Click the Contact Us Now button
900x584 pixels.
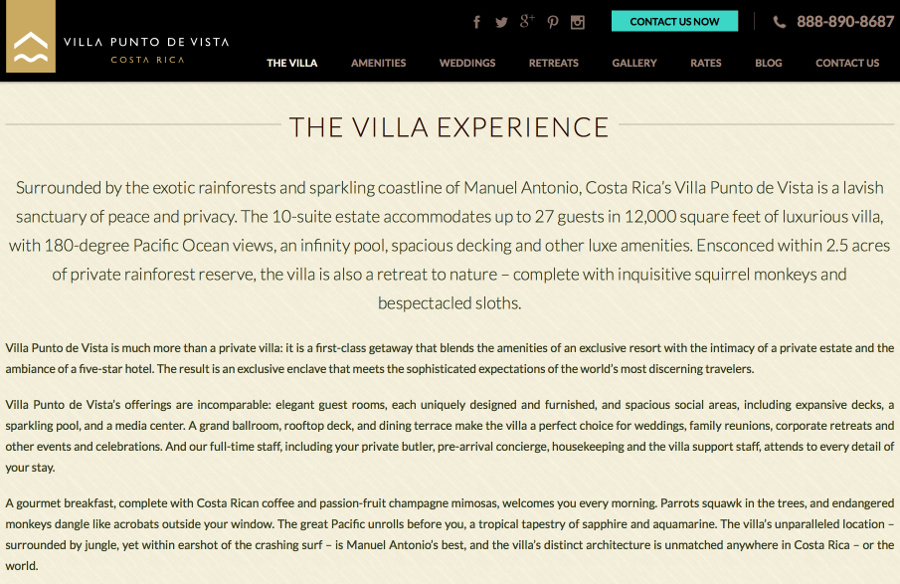coord(674,21)
